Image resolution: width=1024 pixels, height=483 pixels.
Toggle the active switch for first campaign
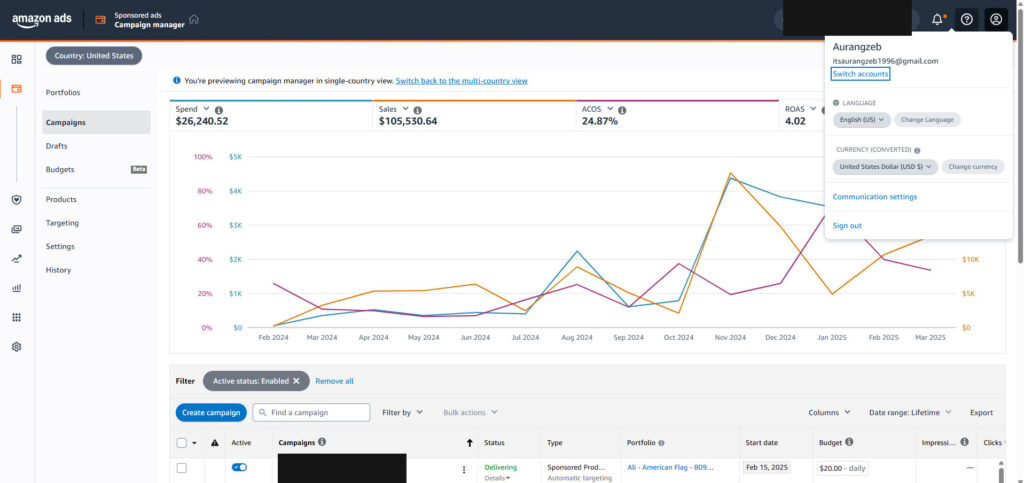coord(239,467)
